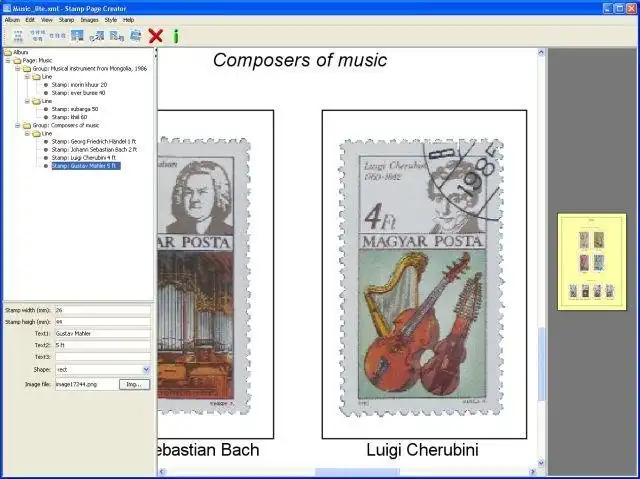Screen dimensions: 640x479
Task: Click the vertical scrollbar thumb
Action: point(541,364)
